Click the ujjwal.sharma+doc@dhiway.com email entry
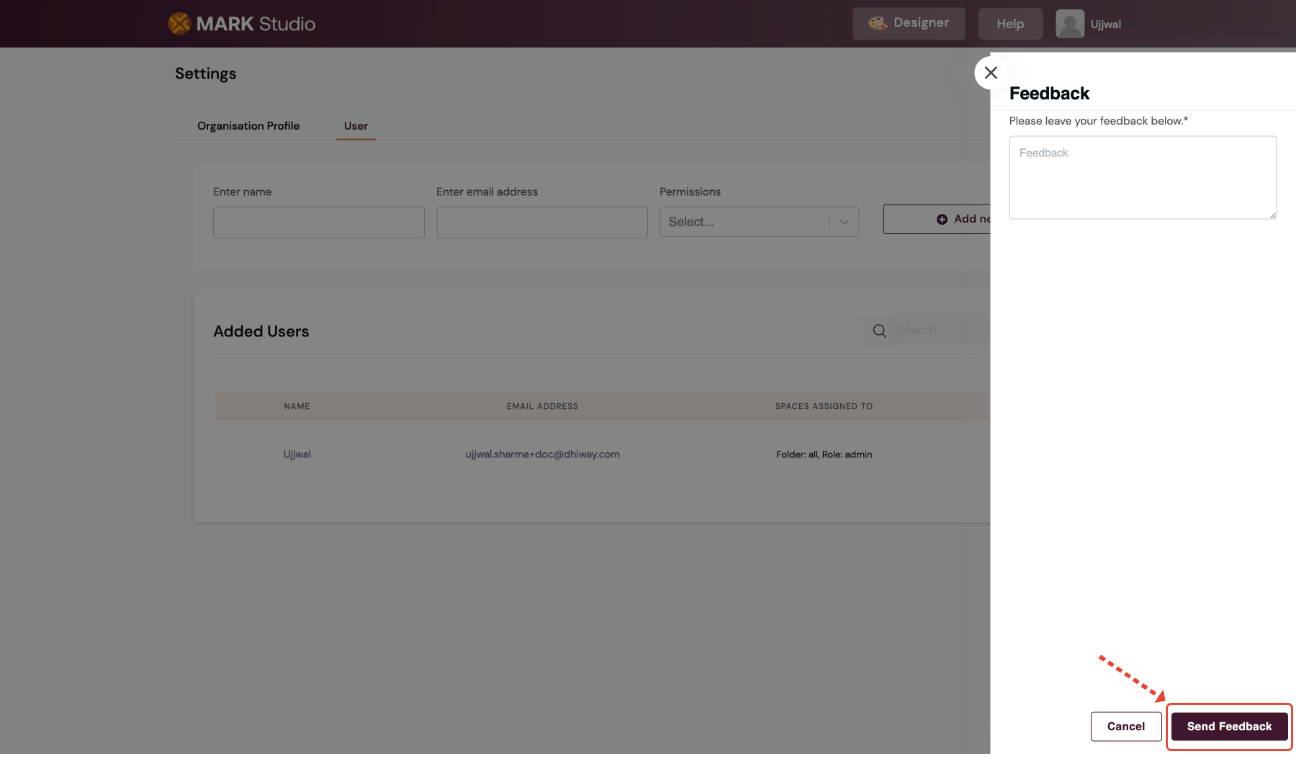The image size is (1309, 767). click(x=542, y=454)
